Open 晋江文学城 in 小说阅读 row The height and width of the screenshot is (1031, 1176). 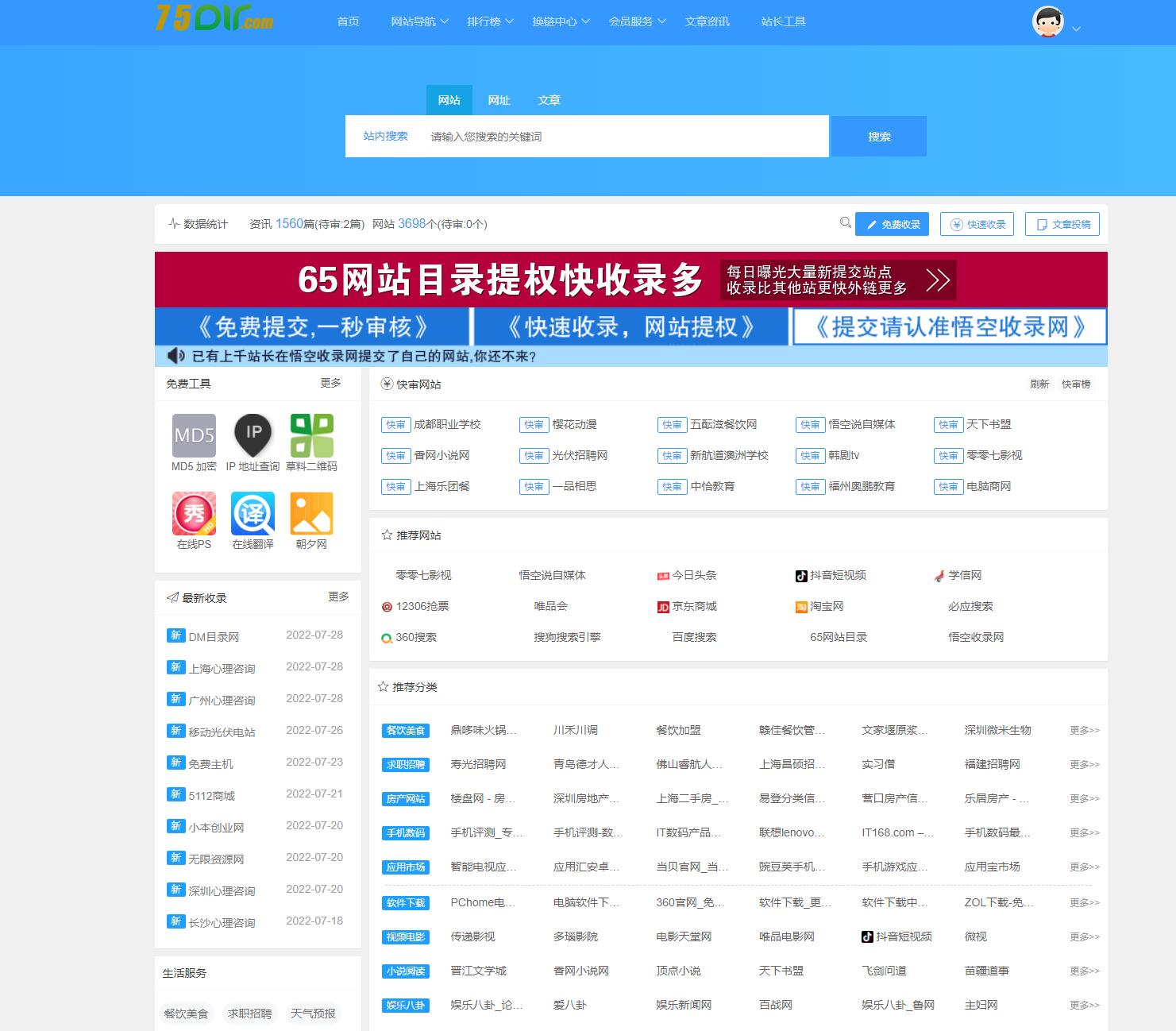coord(478,971)
